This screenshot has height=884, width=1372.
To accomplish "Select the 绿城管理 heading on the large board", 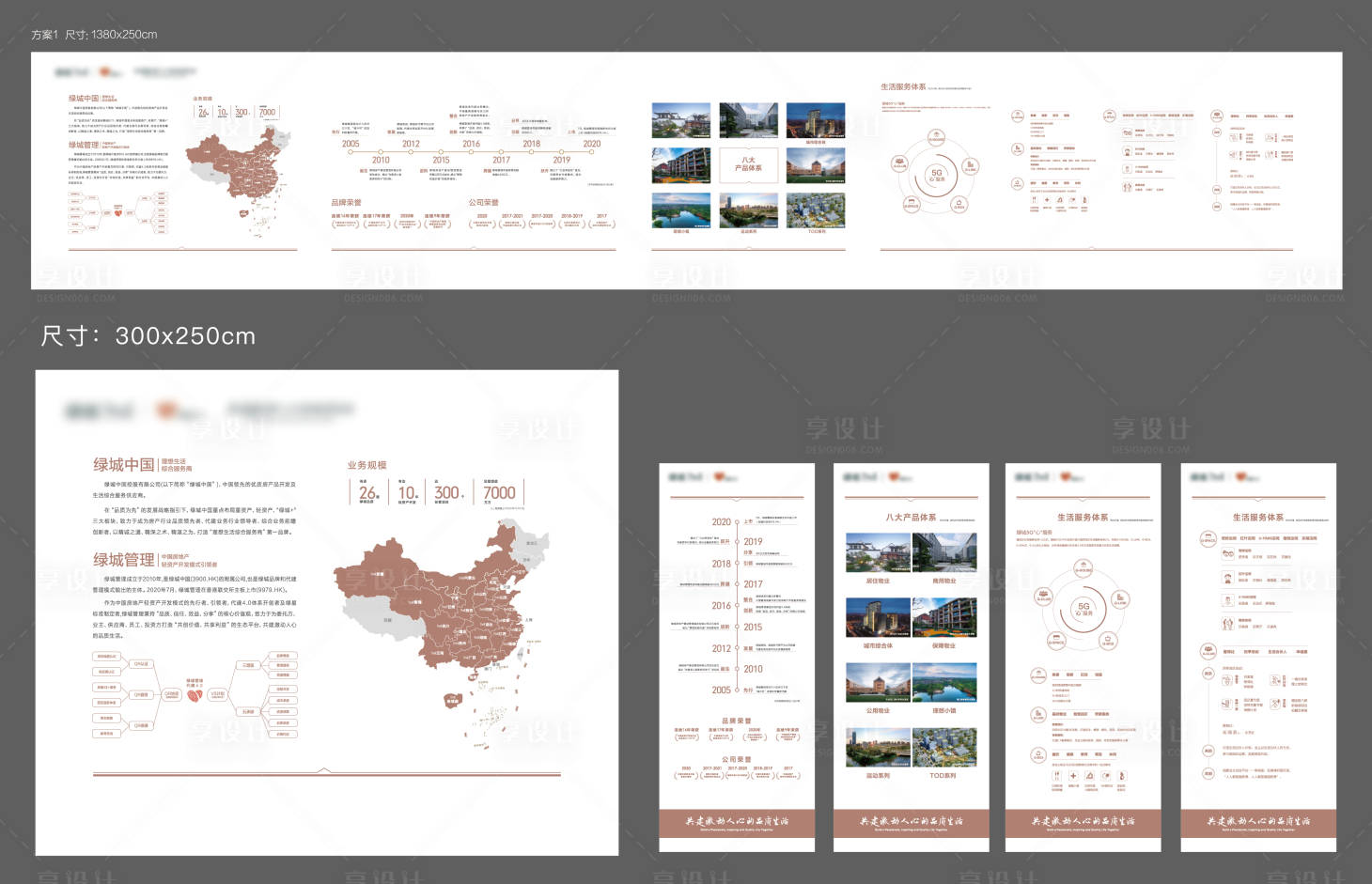I will pos(123,560).
